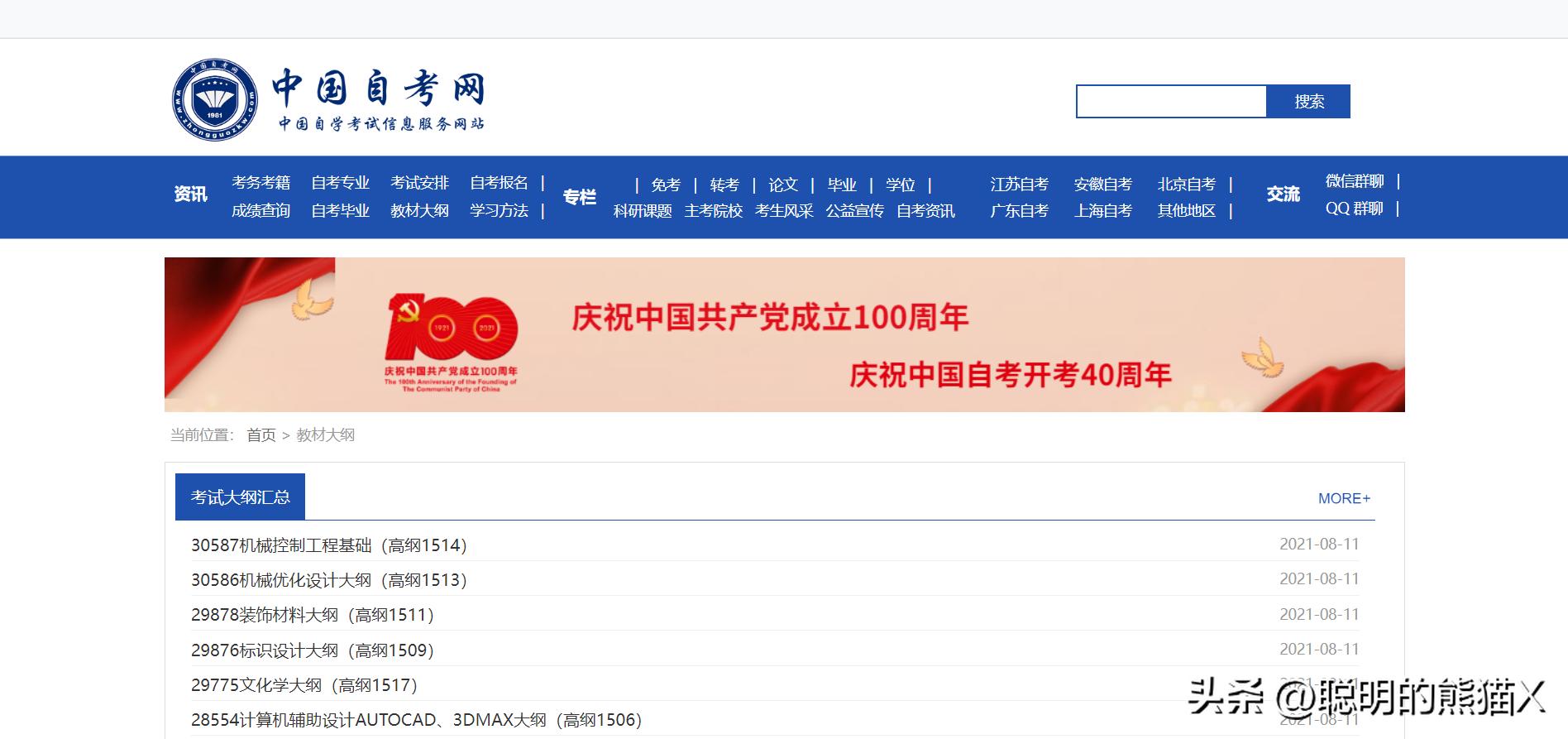The height and width of the screenshot is (739, 1568).
Task: Click 教材大纲 in the breadcrumb
Action: [x=326, y=434]
